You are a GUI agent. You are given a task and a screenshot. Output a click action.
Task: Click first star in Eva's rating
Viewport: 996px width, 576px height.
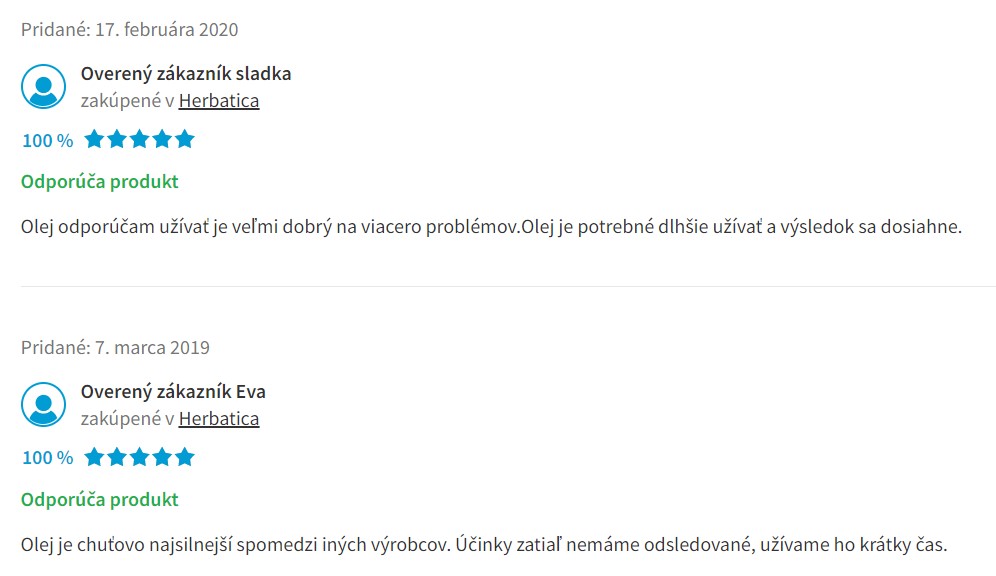(94, 457)
